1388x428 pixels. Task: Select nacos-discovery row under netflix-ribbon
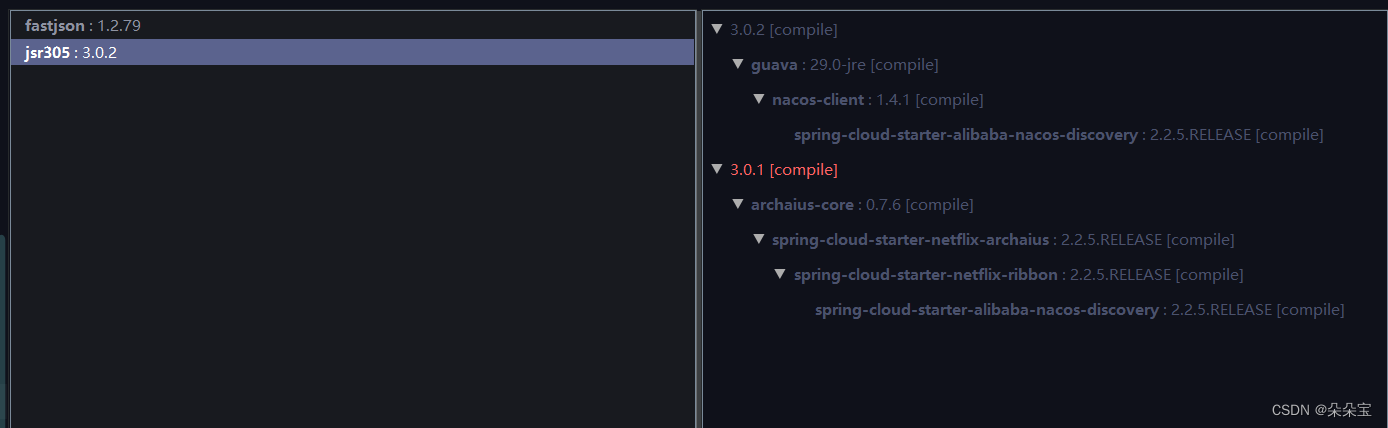[x=1079, y=310]
